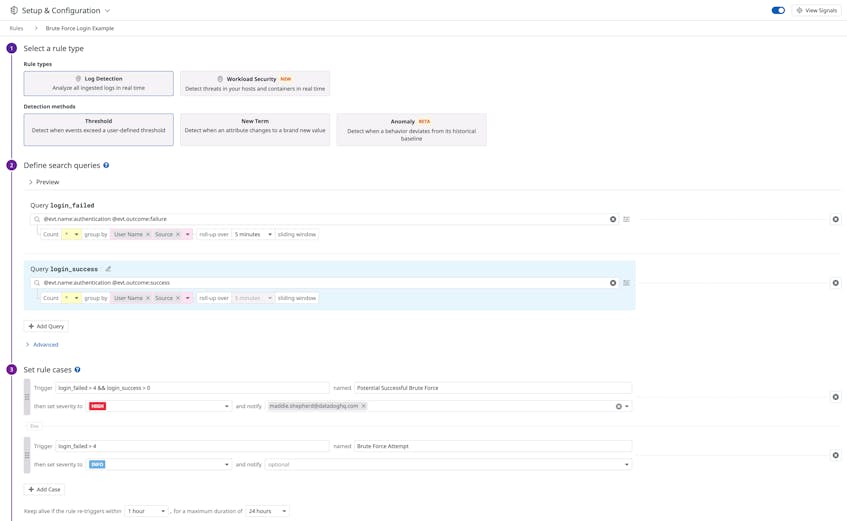This screenshot has width=847, height=521.
Task: Choose the Anomaly detection method
Action: click(x=411, y=129)
